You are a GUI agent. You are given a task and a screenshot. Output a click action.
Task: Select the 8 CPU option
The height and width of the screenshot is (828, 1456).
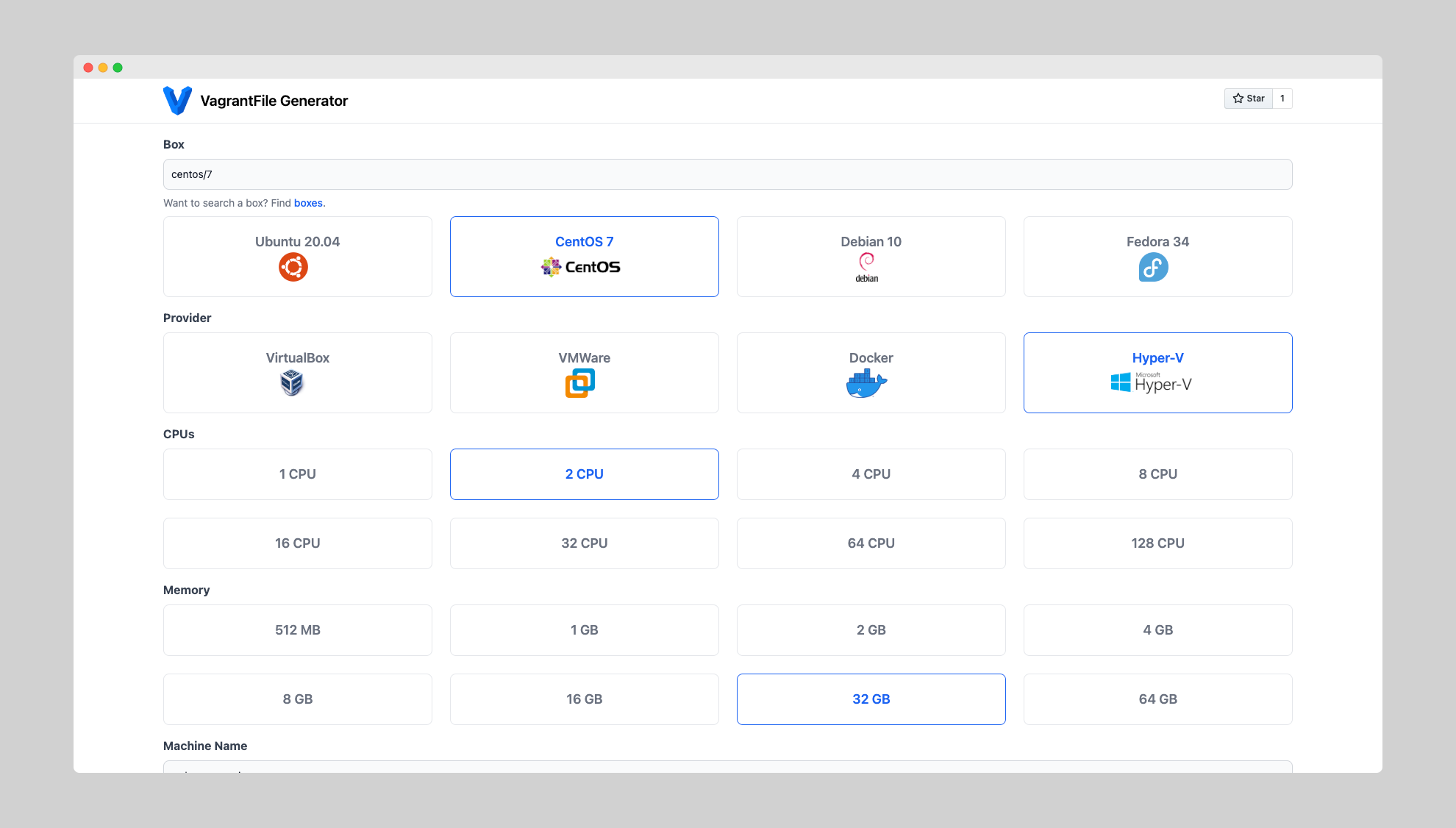1157,474
